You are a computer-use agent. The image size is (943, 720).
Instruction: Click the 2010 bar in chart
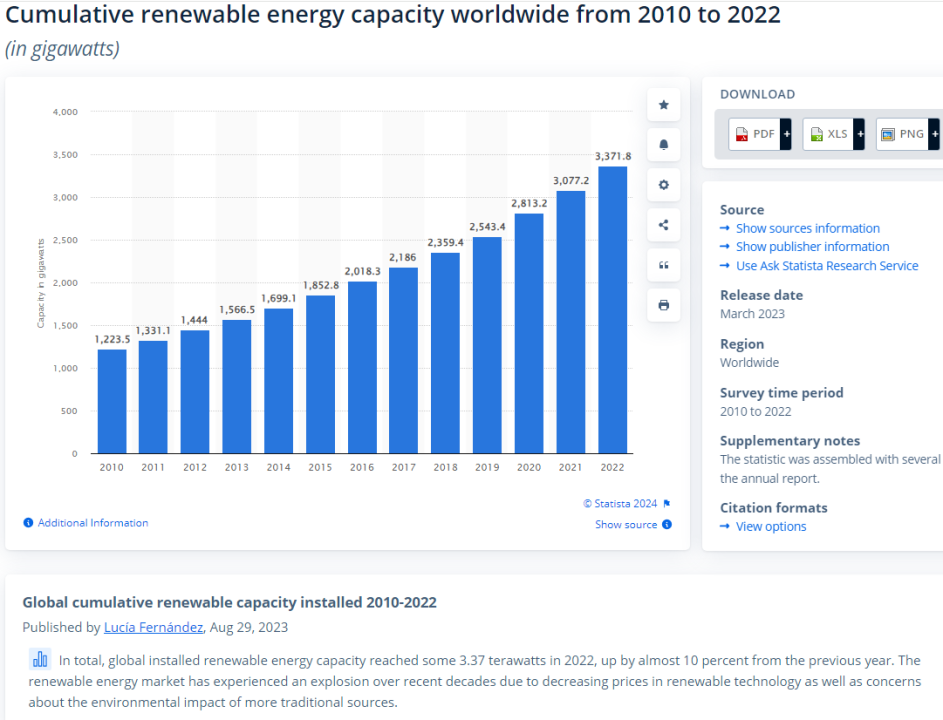point(112,401)
